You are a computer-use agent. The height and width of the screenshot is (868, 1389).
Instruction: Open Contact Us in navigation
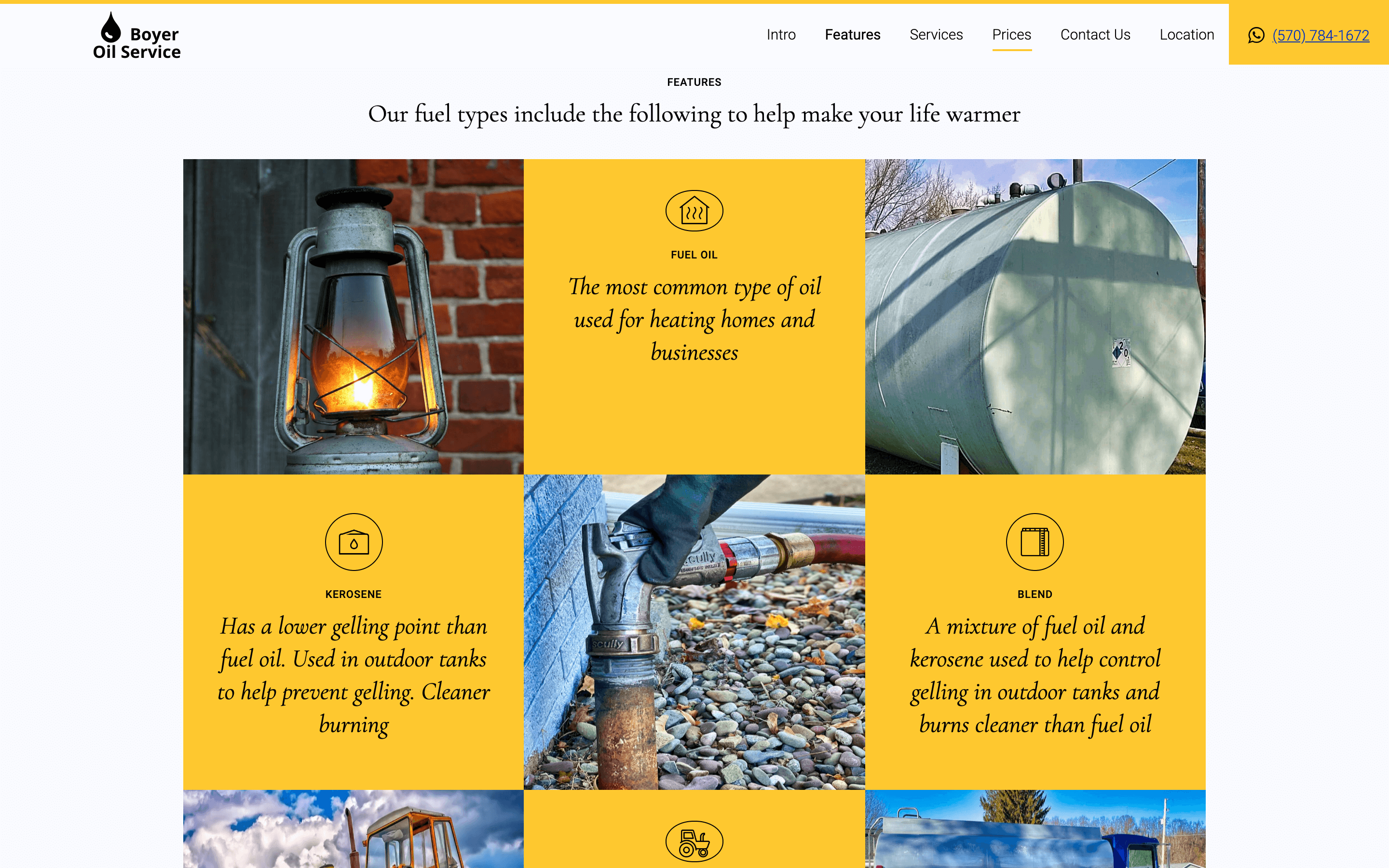tap(1095, 34)
